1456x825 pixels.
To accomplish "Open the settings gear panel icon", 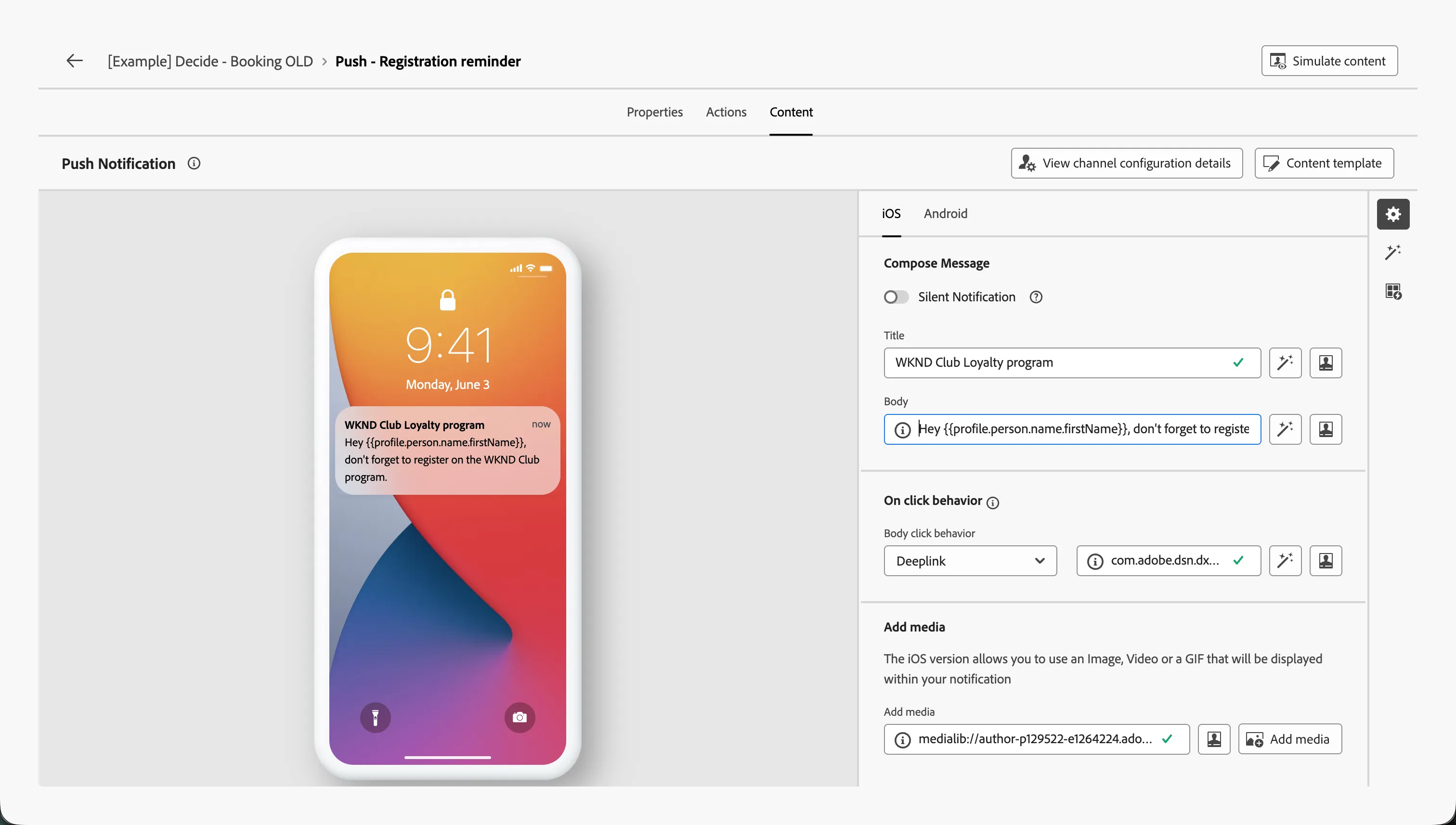I will click(1393, 214).
